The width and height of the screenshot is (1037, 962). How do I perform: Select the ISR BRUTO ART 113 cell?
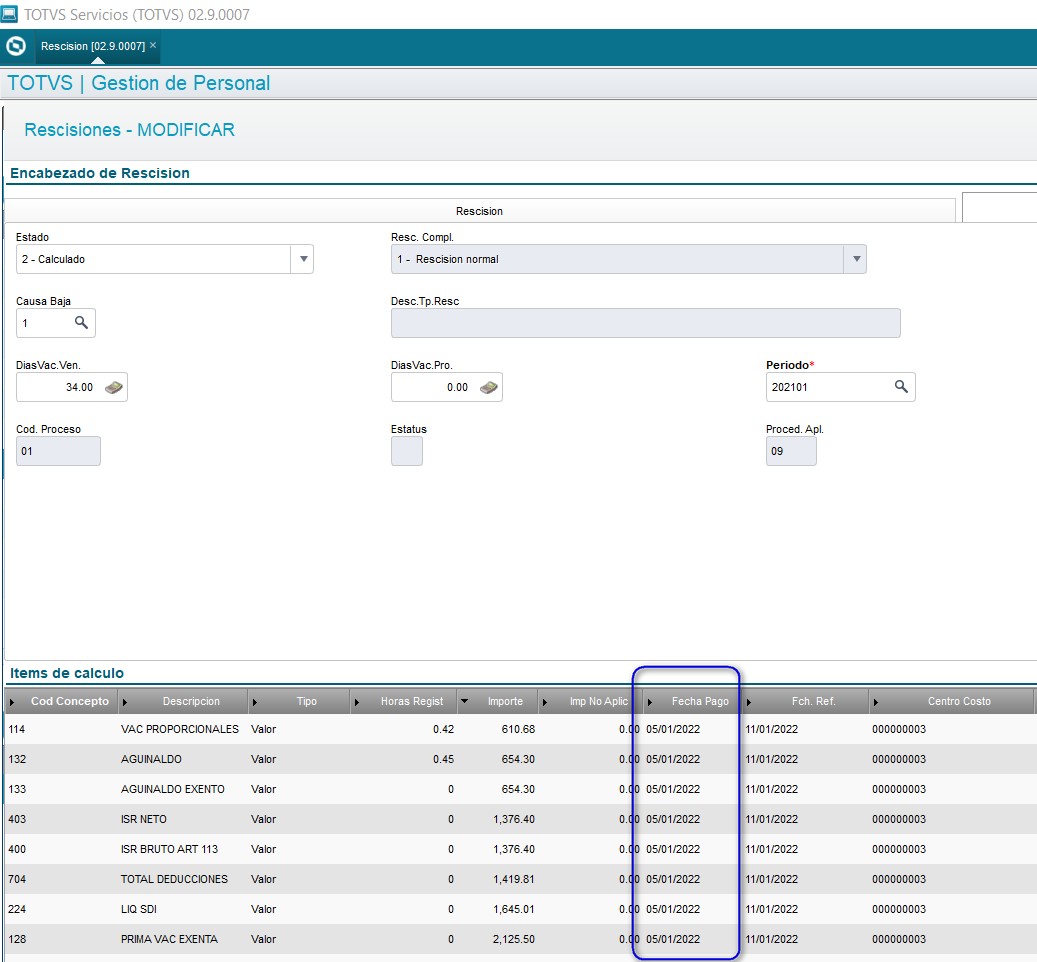pyautogui.click(x=169, y=849)
